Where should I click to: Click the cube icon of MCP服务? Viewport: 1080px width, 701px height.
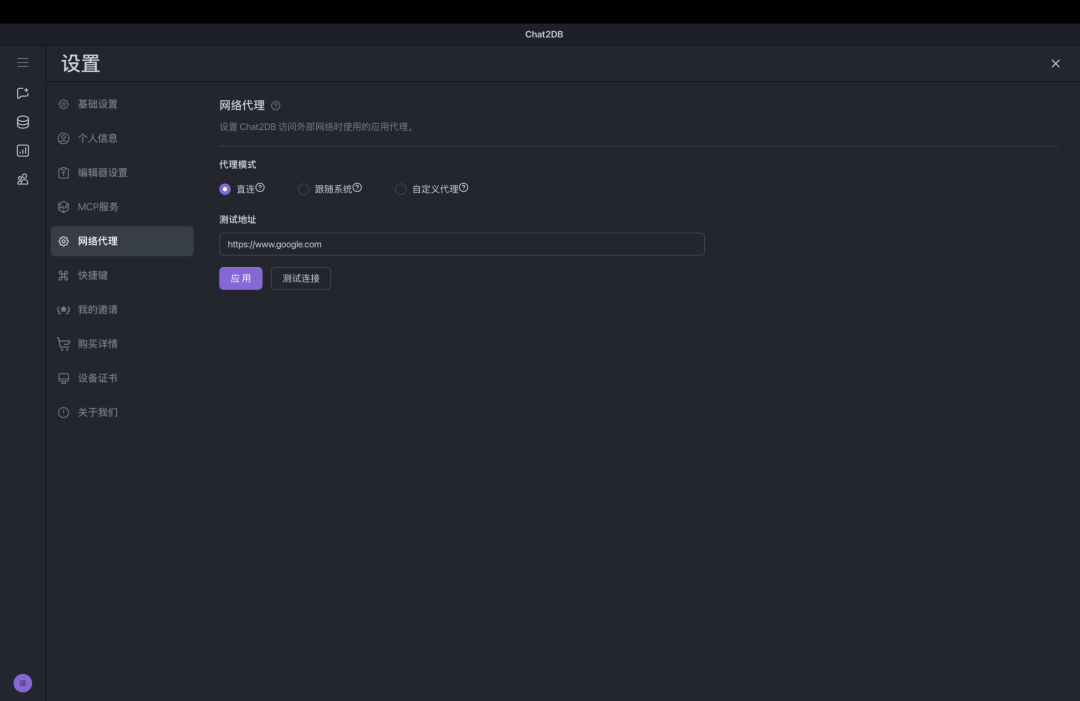pyautogui.click(x=63, y=207)
